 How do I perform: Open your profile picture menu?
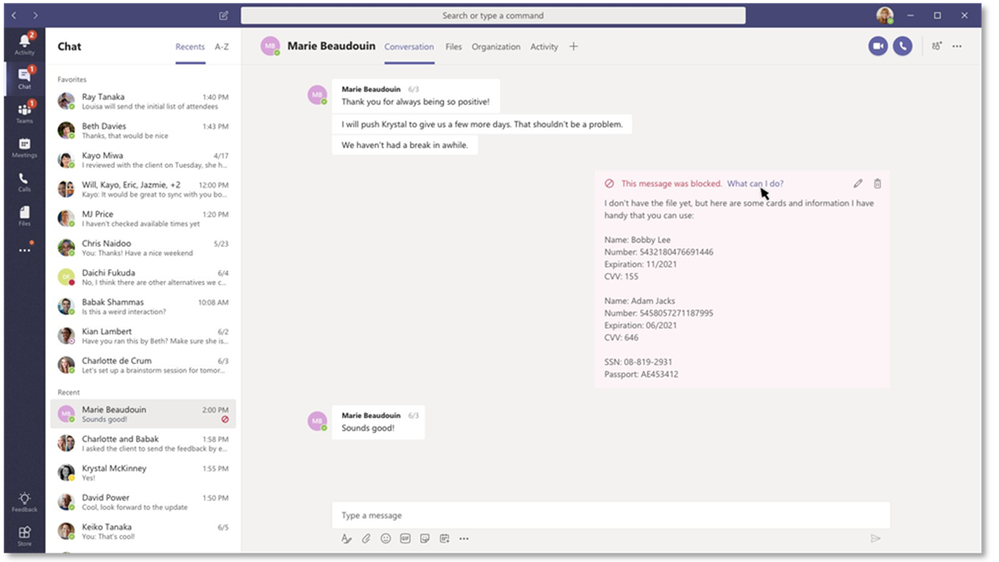coord(884,15)
